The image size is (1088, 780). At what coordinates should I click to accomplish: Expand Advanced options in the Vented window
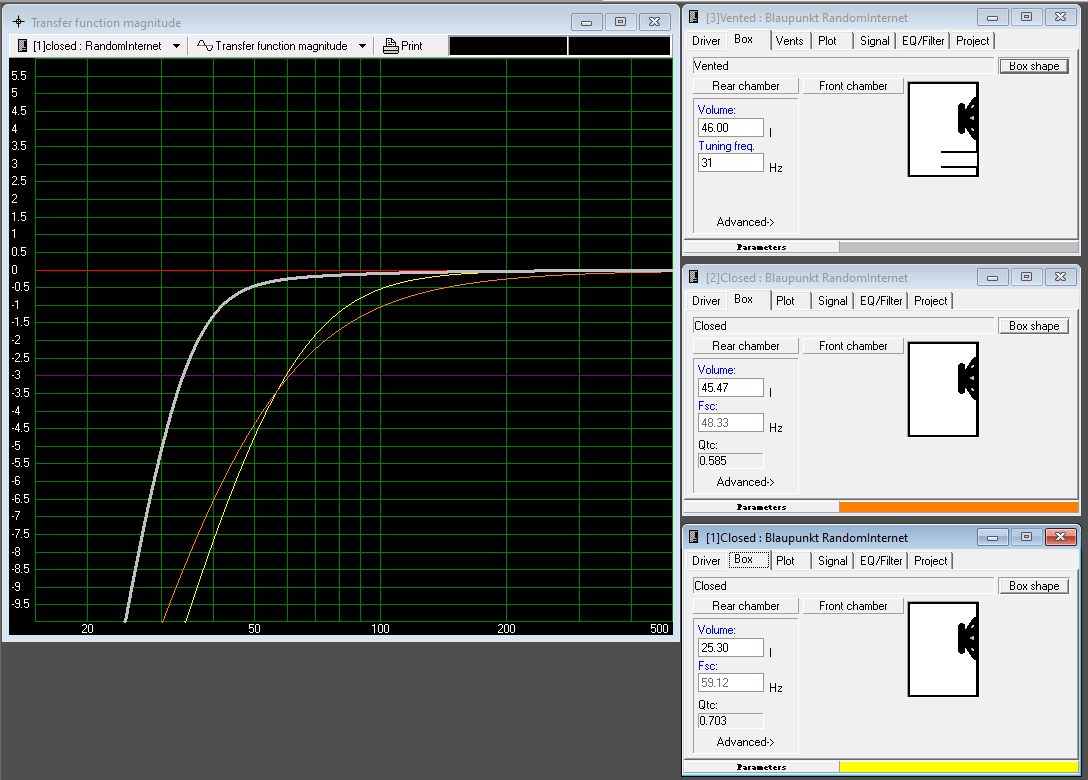pos(745,222)
